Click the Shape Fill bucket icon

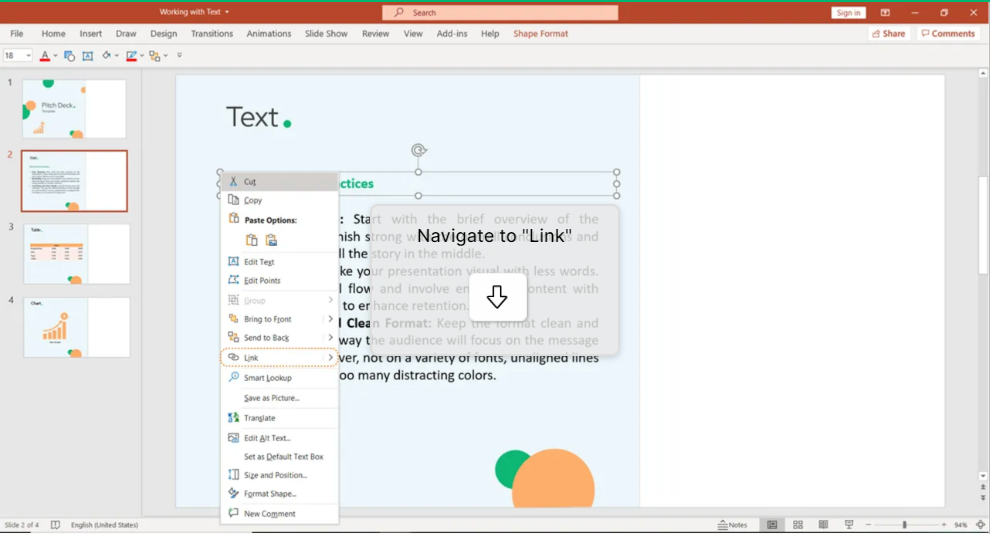(107, 56)
